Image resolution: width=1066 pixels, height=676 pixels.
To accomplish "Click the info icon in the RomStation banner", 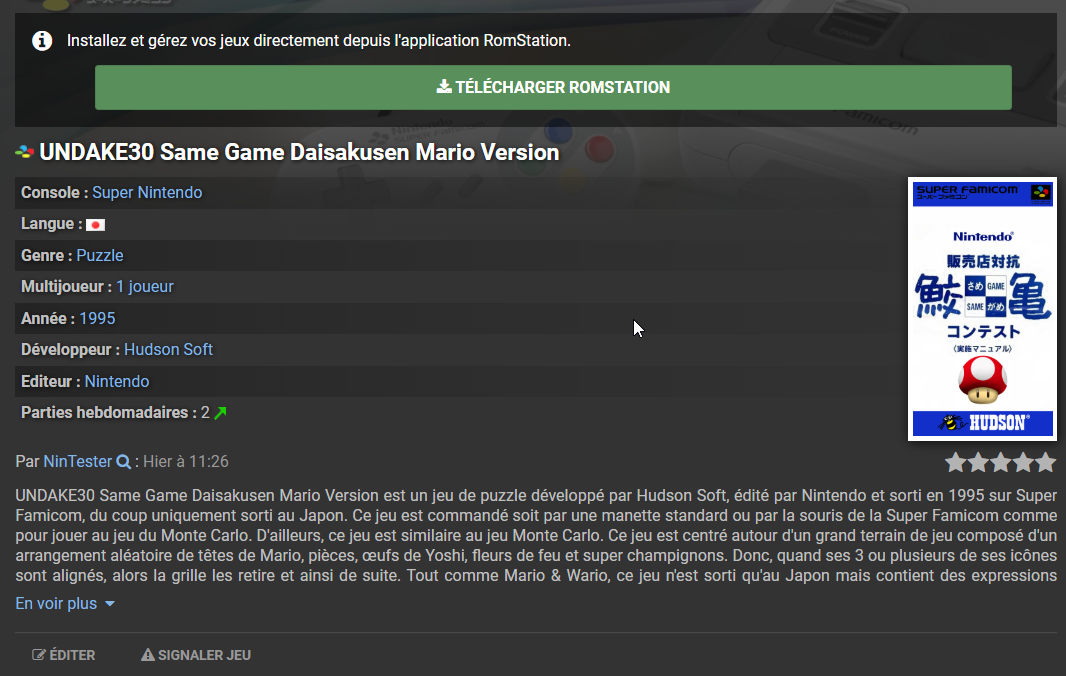I will (x=42, y=41).
